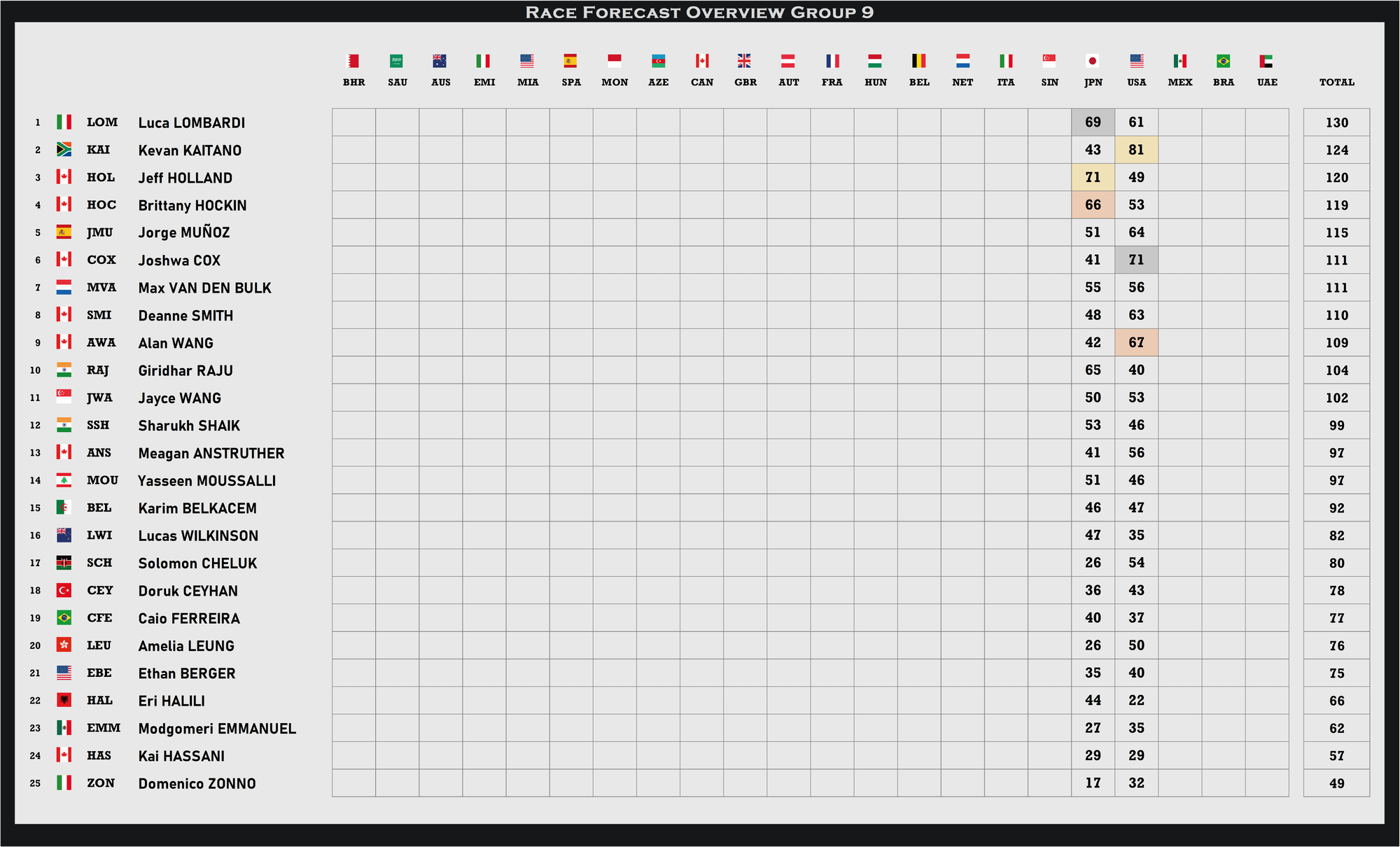Viewport: 1400px width, 847px height.
Task: Click the Bahrain flag above BHR
Action: [353, 61]
